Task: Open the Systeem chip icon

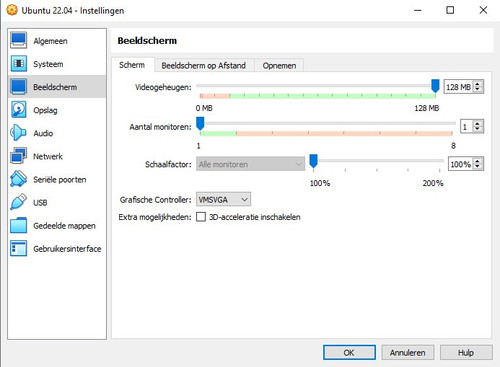Action: tap(18, 64)
